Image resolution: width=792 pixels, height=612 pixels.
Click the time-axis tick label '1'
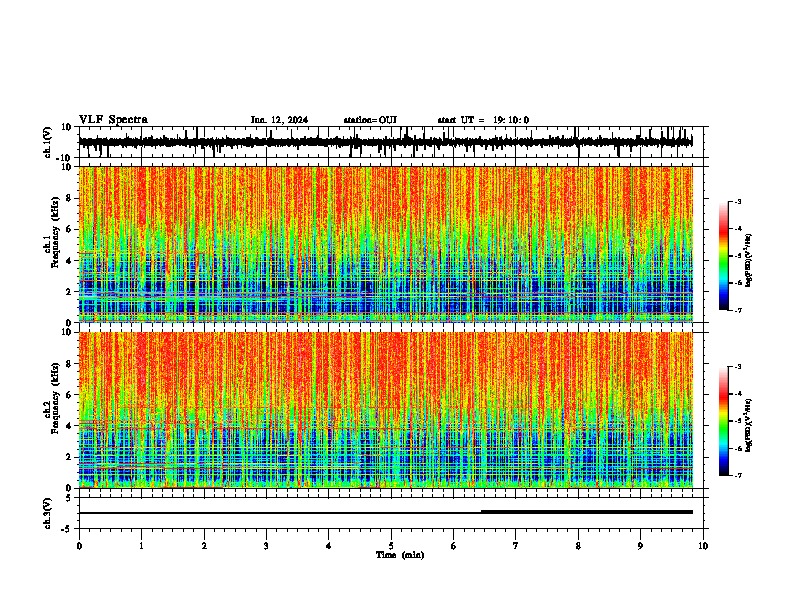coord(141,546)
